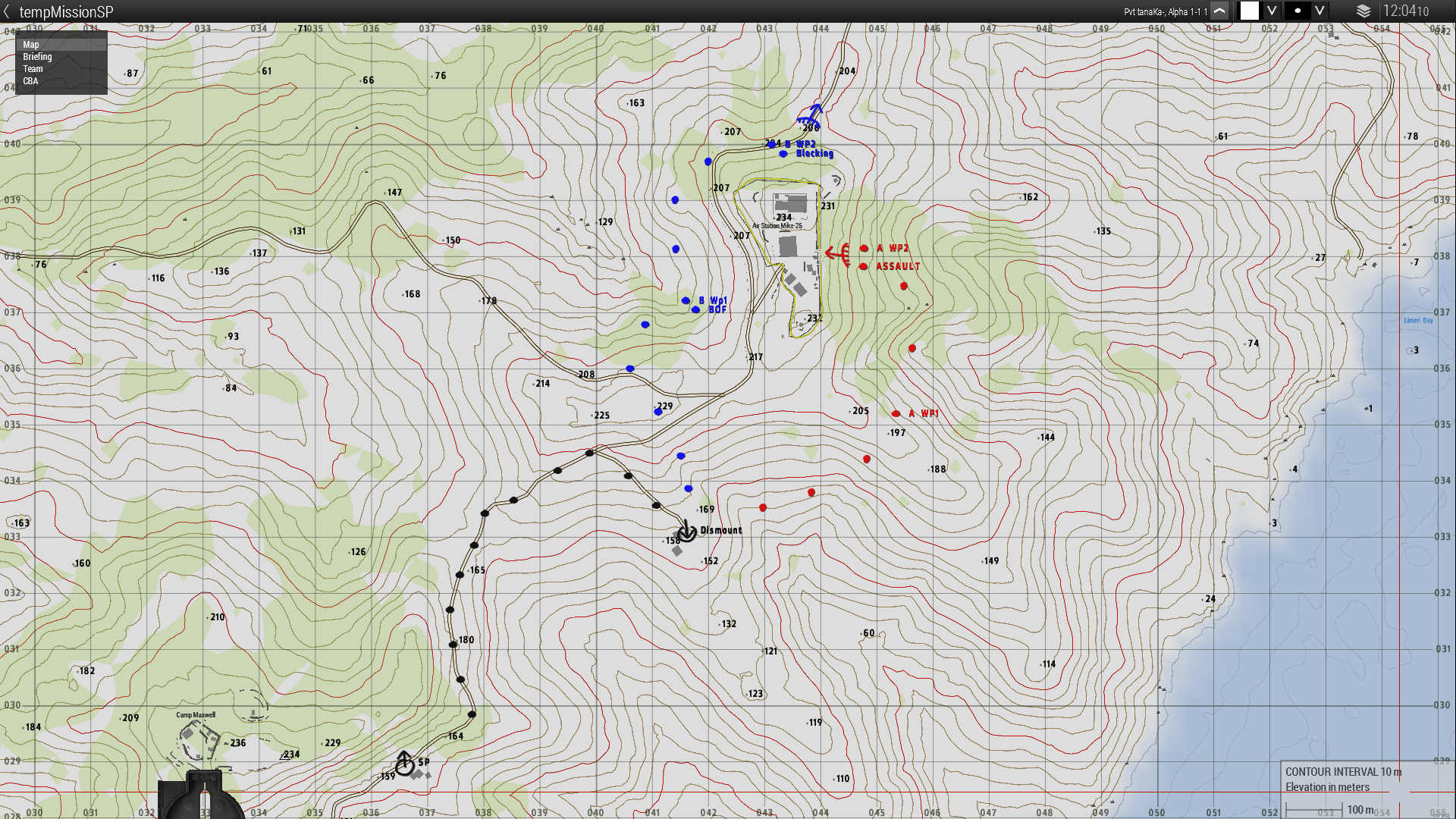The height and width of the screenshot is (819, 1456).
Task: Collapse the player name panel chevron
Action: pyautogui.click(x=1219, y=11)
